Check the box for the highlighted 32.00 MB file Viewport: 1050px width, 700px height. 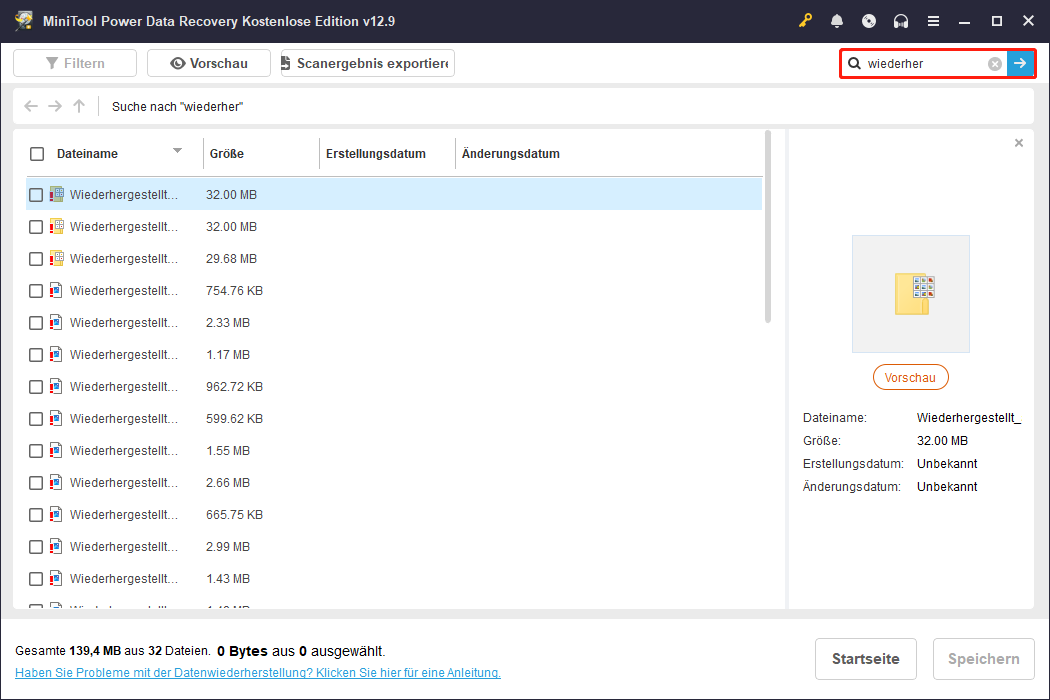(x=36, y=195)
